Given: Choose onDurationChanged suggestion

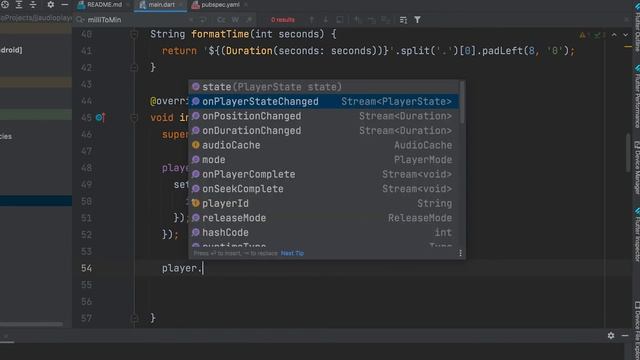Looking at the screenshot, I should click(x=323, y=131).
